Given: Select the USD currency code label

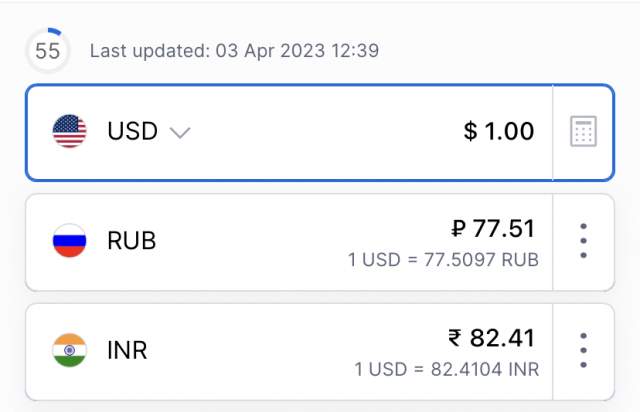Looking at the screenshot, I should coord(132,132).
